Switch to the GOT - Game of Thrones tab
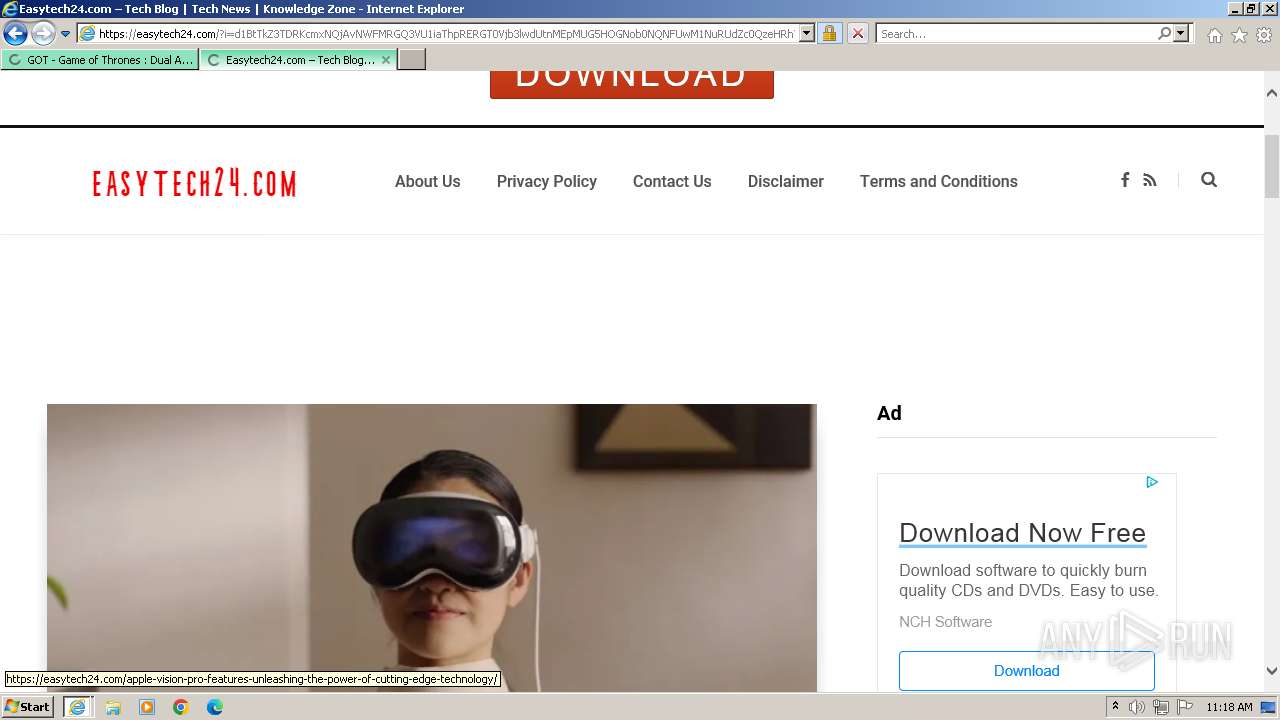 [100, 60]
